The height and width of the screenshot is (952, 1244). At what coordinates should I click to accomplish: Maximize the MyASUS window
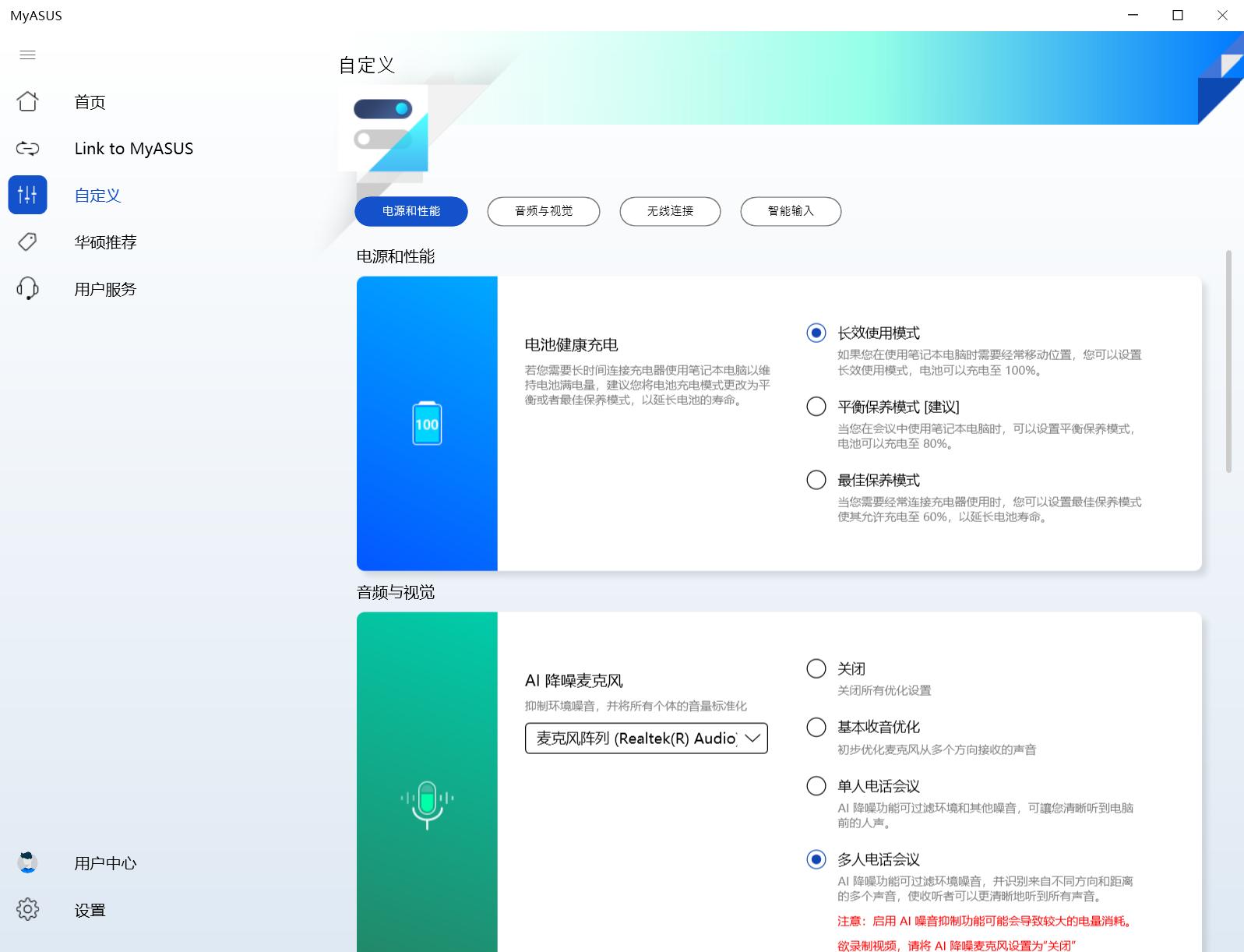pos(1178,15)
